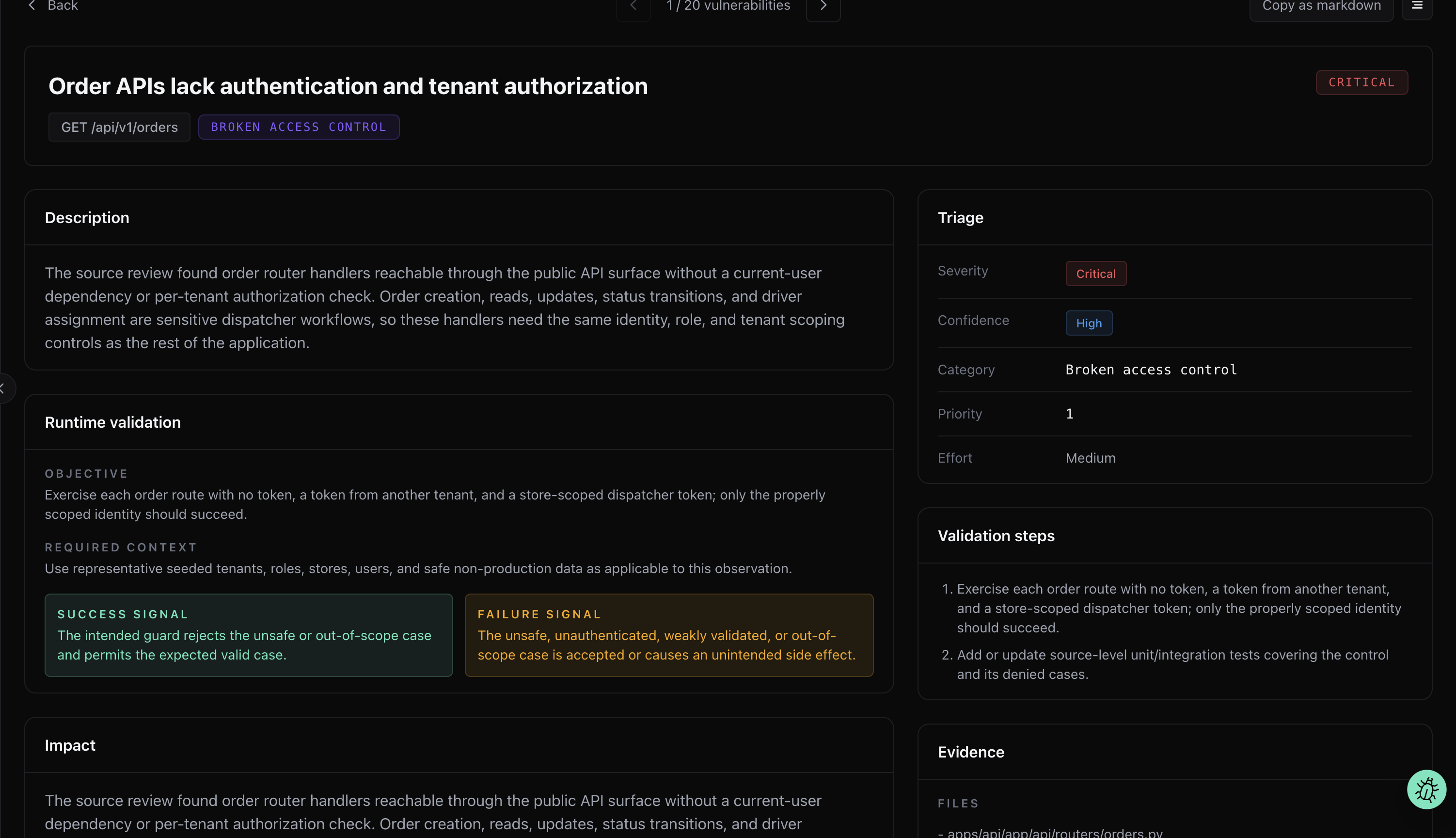The width and height of the screenshot is (1456, 838).
Task: Click the SUCCESS SIGNAL box
Action: (x=249, y=635)
